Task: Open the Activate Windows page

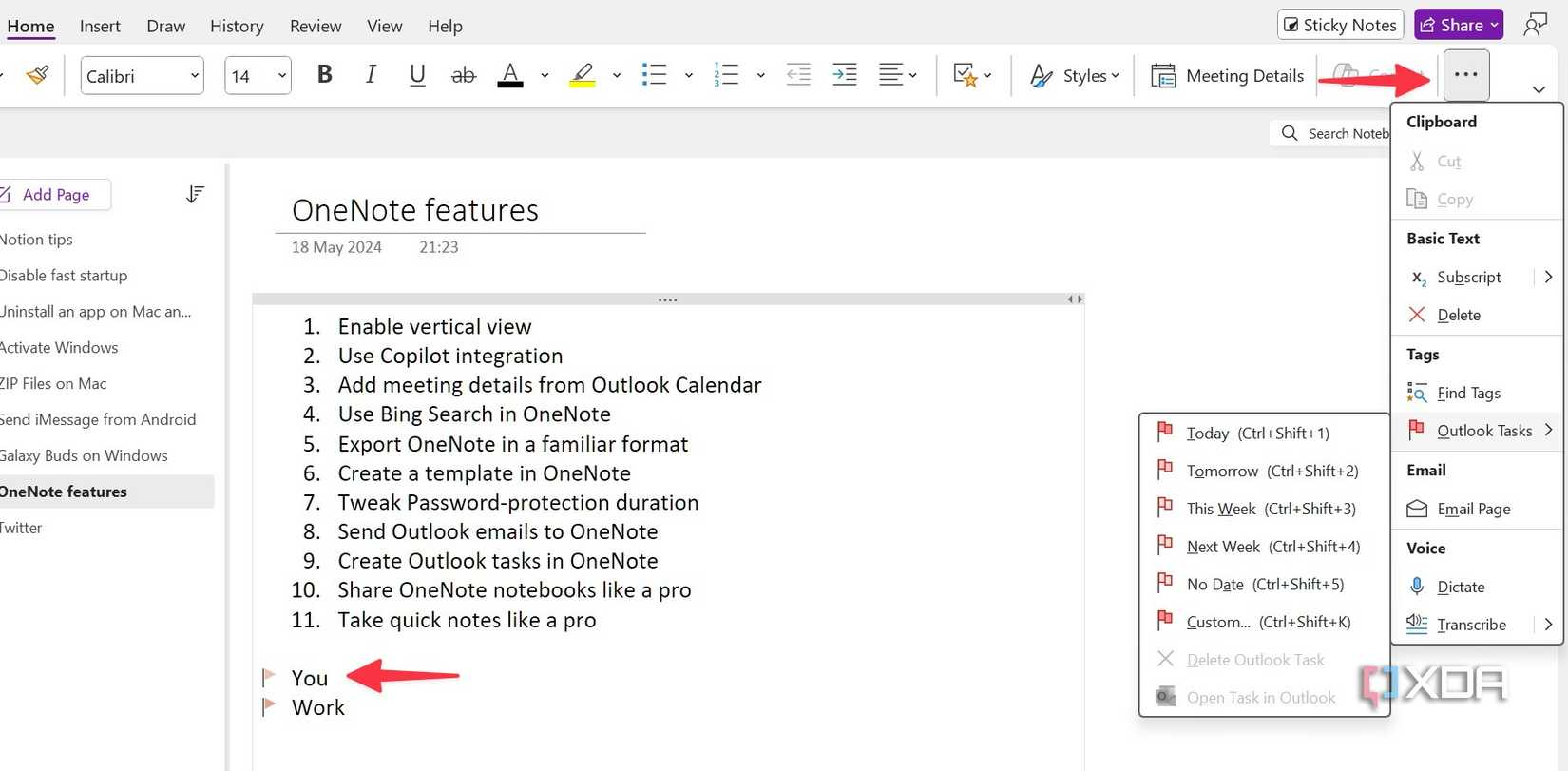Action: pyautogui.click(x=59, y=348)
